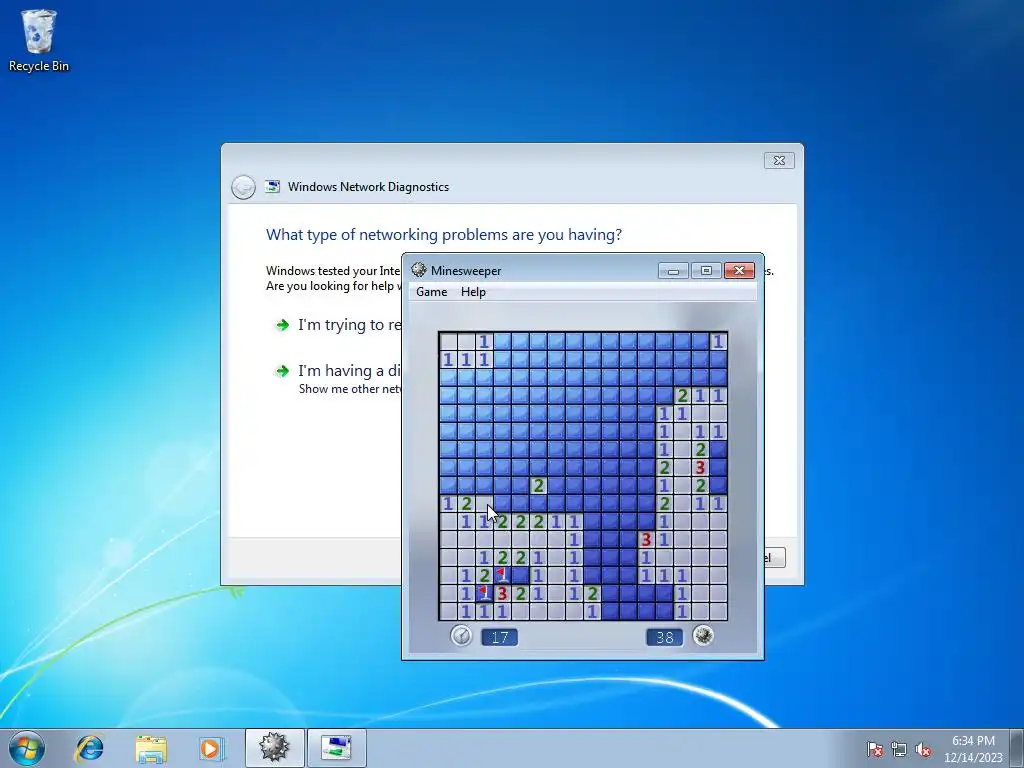Switch to Network Diagnostics via its taskbar button
Image resolution: width=1024 pixels, height=768 pixels.
pyautogui.click(x=336, y=748)
